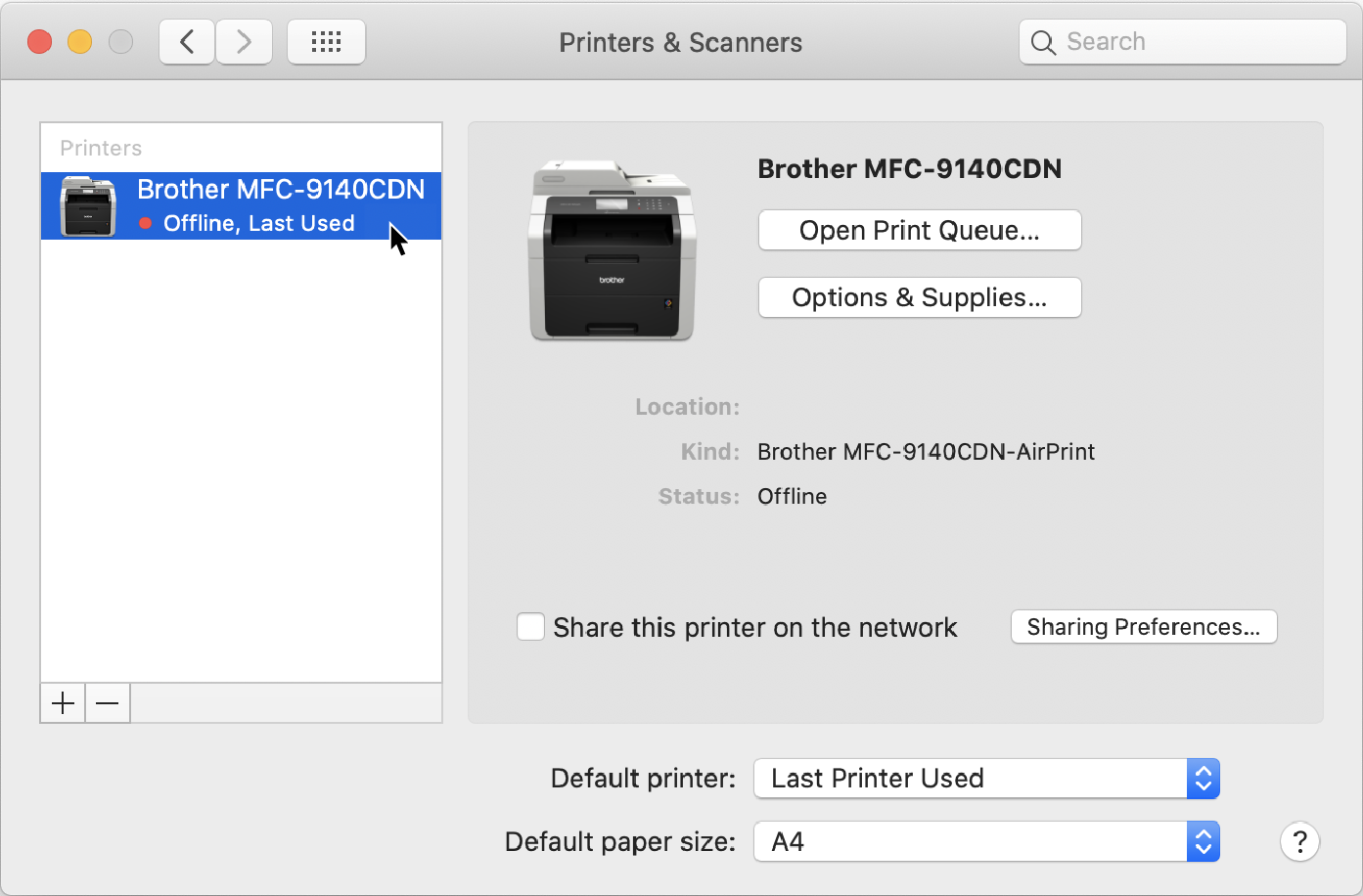Select Brother MFC-9140CDN in the printer list
The width and height of the screenshot is (1363, 896).
[x=240, y=205]
